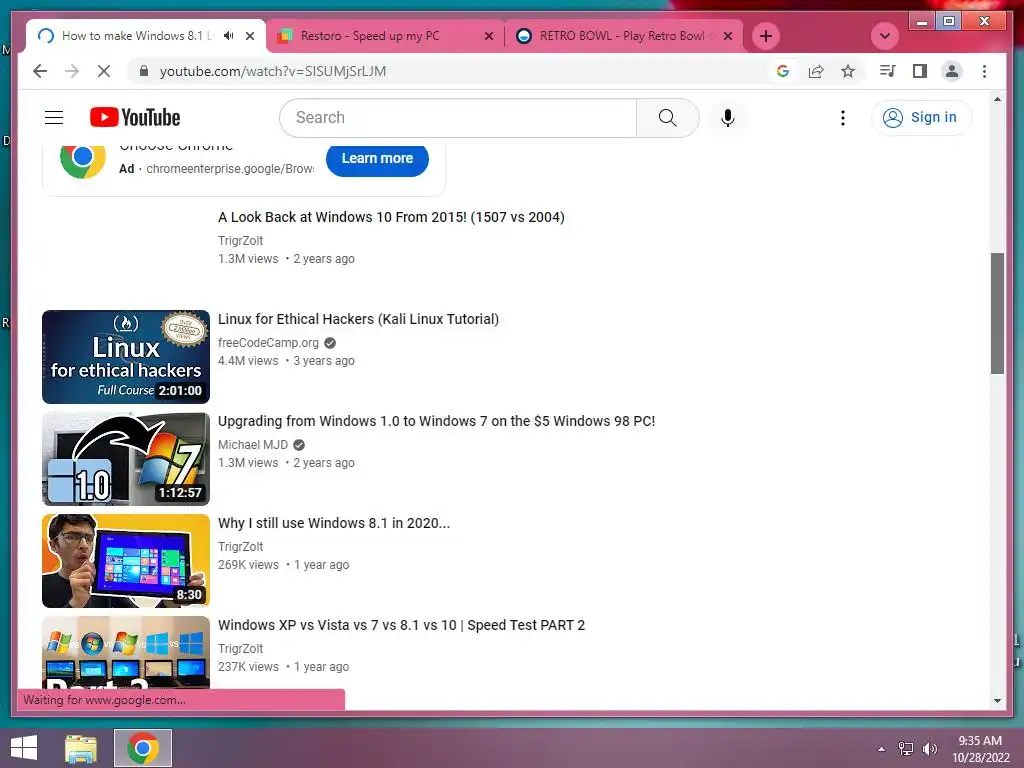This screenshot has height=768, width=1024.
Task: Open media control playlist icon
Action: (887, 71)
